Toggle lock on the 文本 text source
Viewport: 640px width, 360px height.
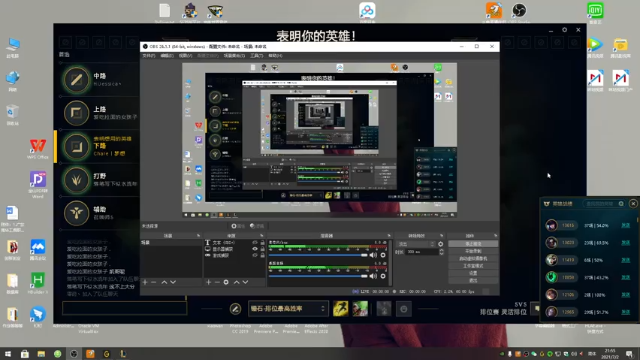[x=262, y=242]
